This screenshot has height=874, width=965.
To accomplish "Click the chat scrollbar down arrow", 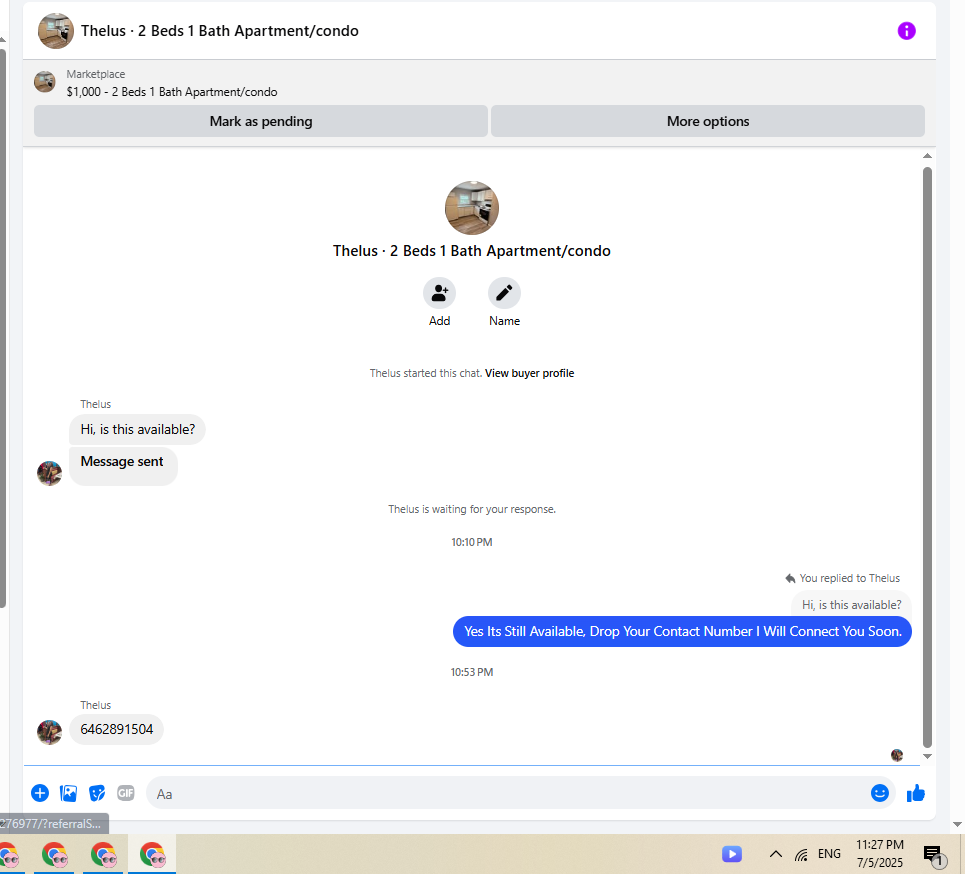I will (x=927, y=756).
